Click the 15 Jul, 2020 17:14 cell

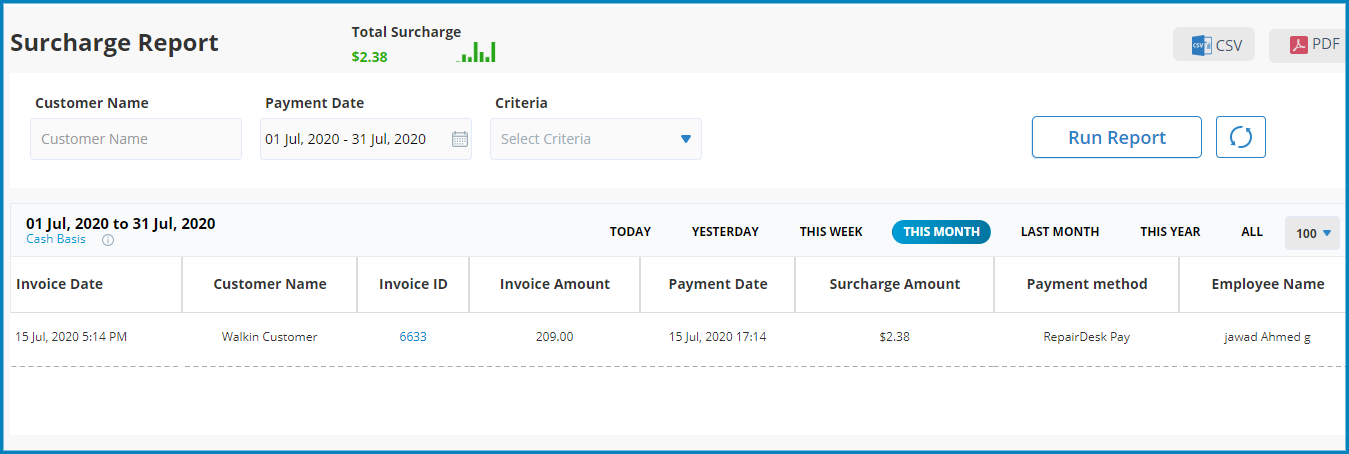[718, 337]
